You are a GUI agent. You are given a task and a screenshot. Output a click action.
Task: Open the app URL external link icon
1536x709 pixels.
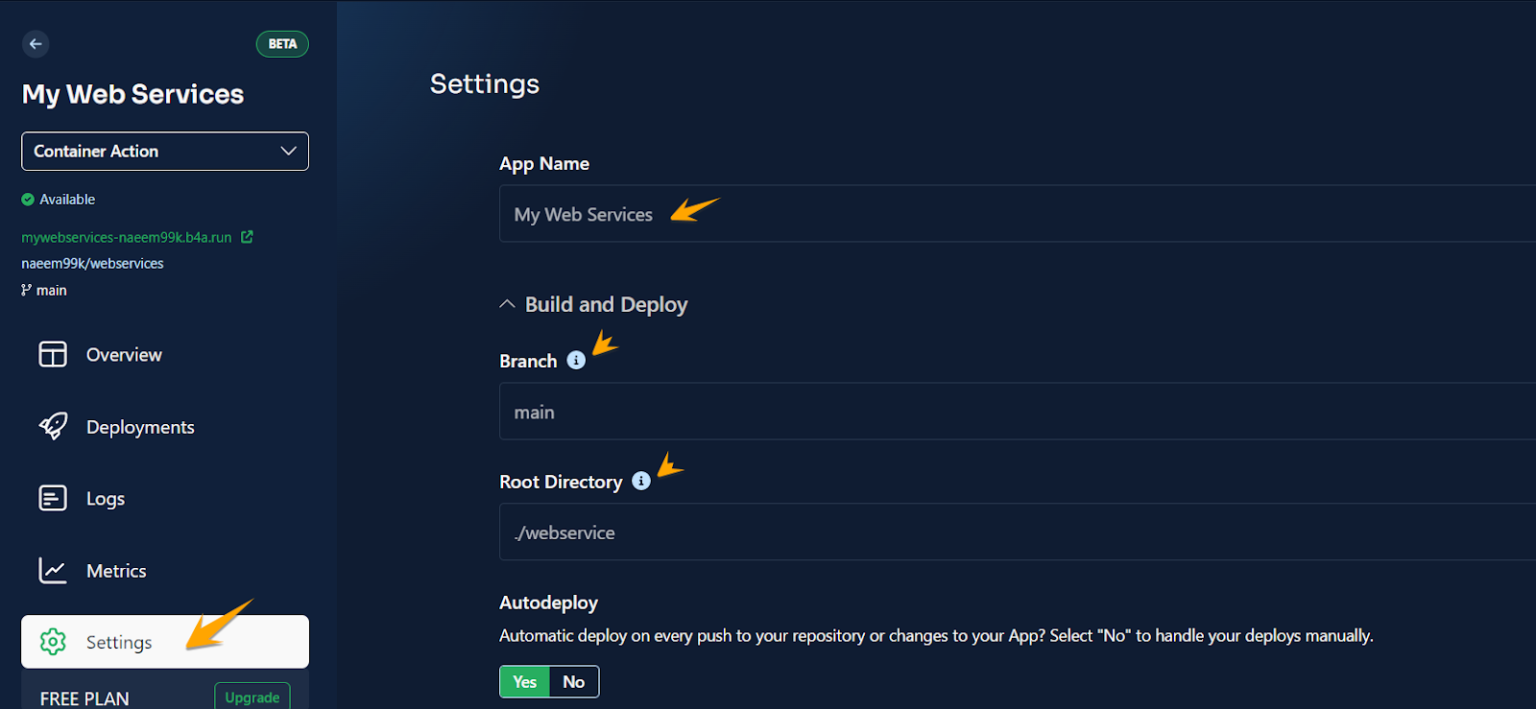tap(248, 237)
